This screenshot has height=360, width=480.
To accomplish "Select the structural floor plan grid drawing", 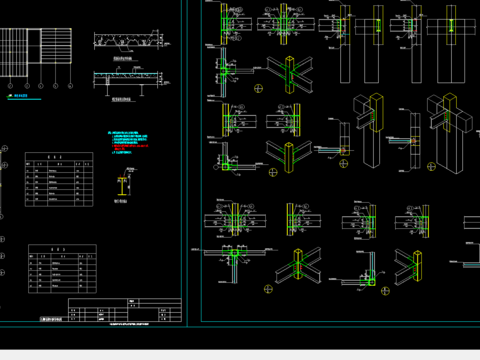I will click(36, 53).
